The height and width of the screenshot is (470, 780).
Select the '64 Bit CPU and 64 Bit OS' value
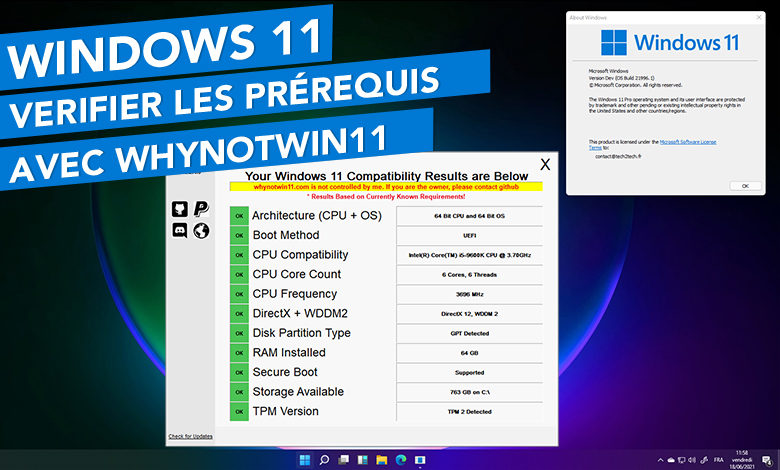pyautogui.click(x=470, y=216)
